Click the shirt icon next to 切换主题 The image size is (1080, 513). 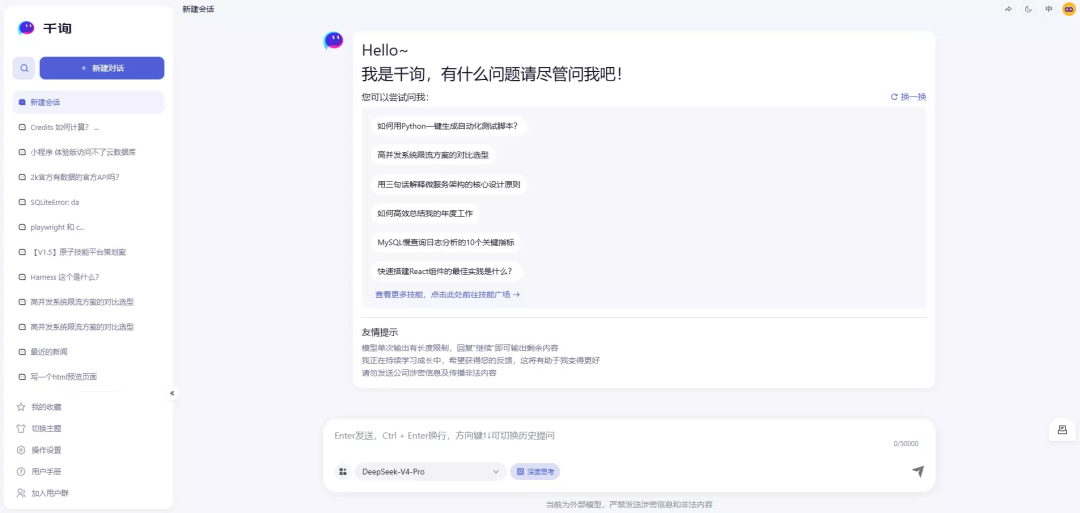pyautogui.click(x=21, y=428)
